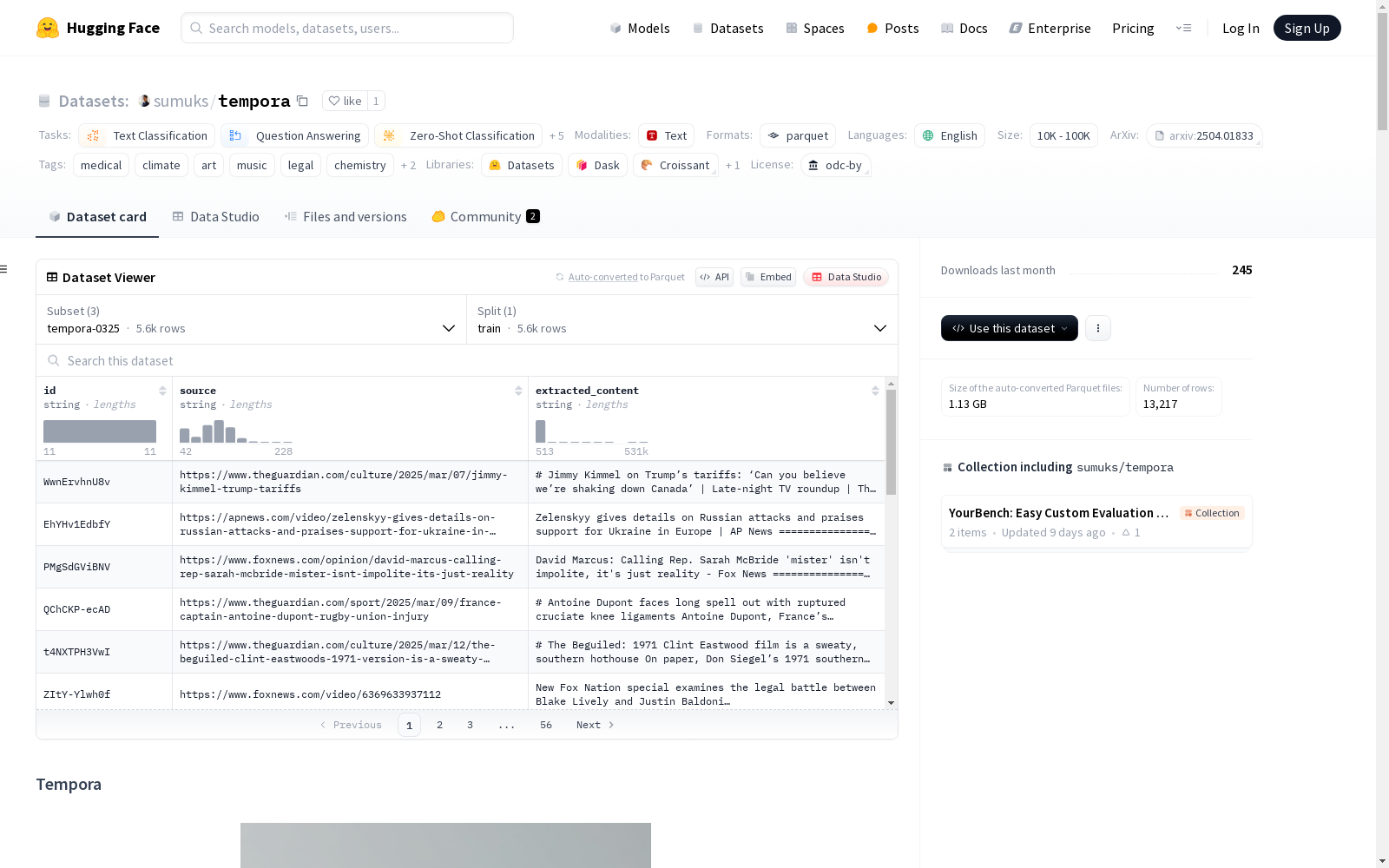This screenshot has width=1389, height=868.
Task: Sort the source column using its sort icon
Action: pos(518,391)
